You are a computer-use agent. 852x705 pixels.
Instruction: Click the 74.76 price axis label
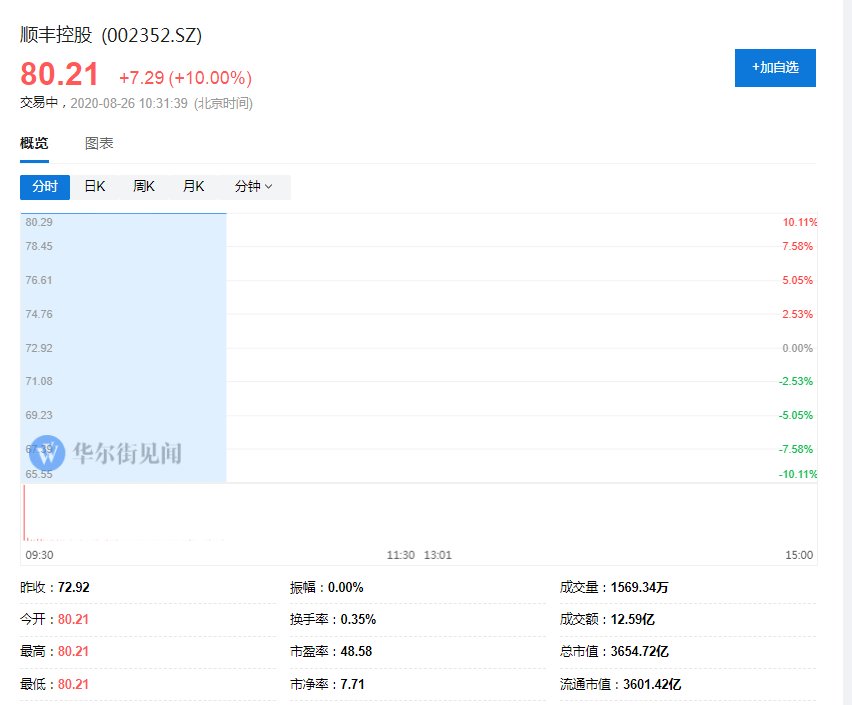click(39, 314)
